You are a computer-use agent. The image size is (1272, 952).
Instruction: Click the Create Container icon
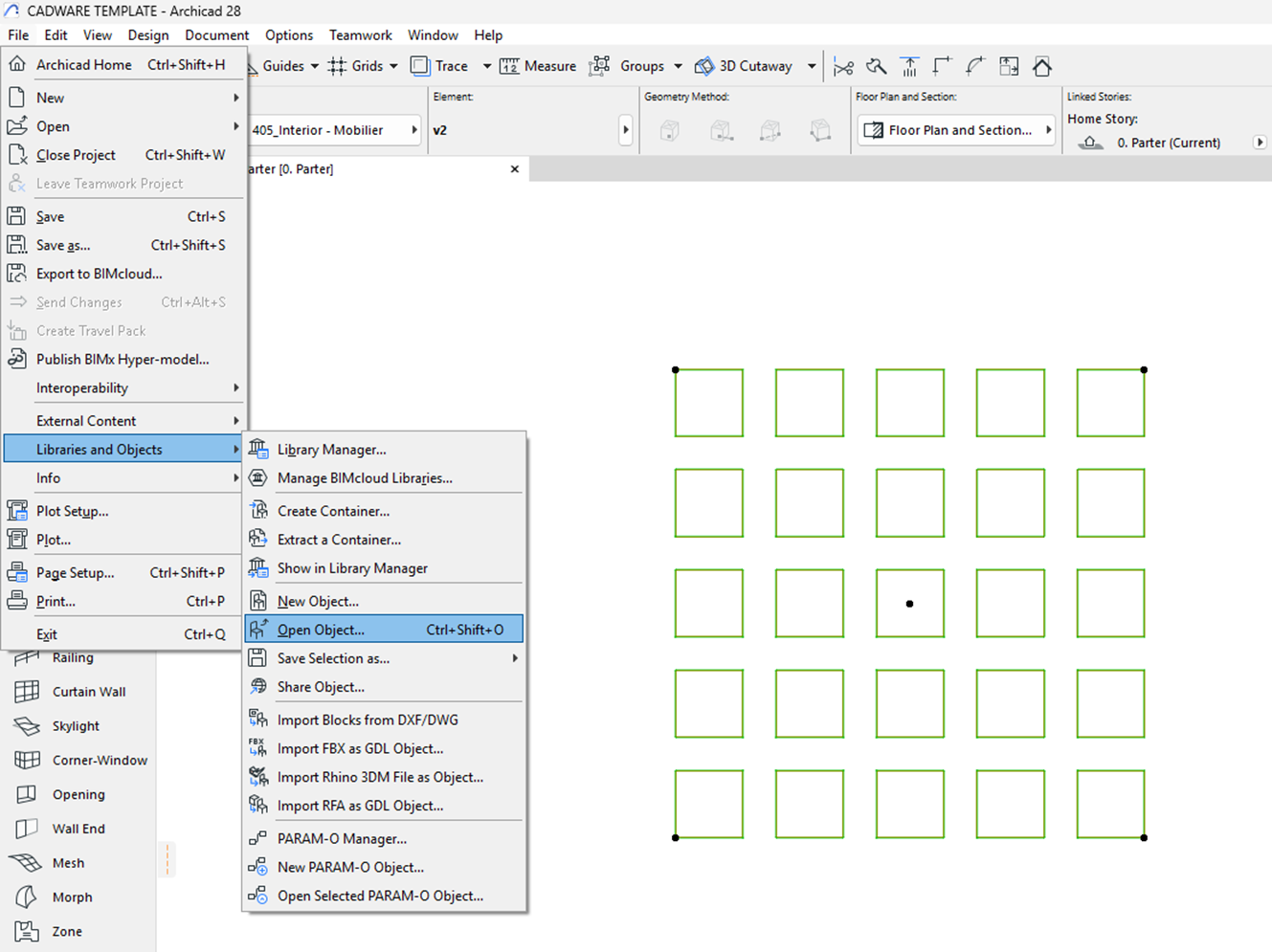(x=258, y=511)
